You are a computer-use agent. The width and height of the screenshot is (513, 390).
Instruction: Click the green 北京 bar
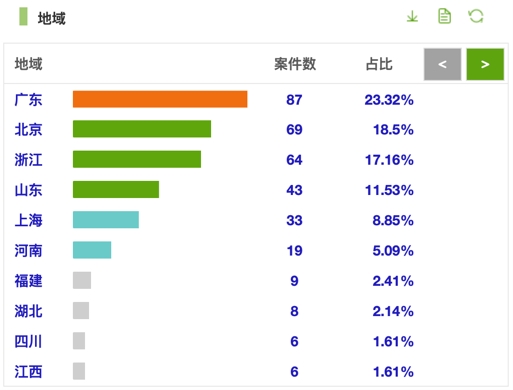click(142, 129)
